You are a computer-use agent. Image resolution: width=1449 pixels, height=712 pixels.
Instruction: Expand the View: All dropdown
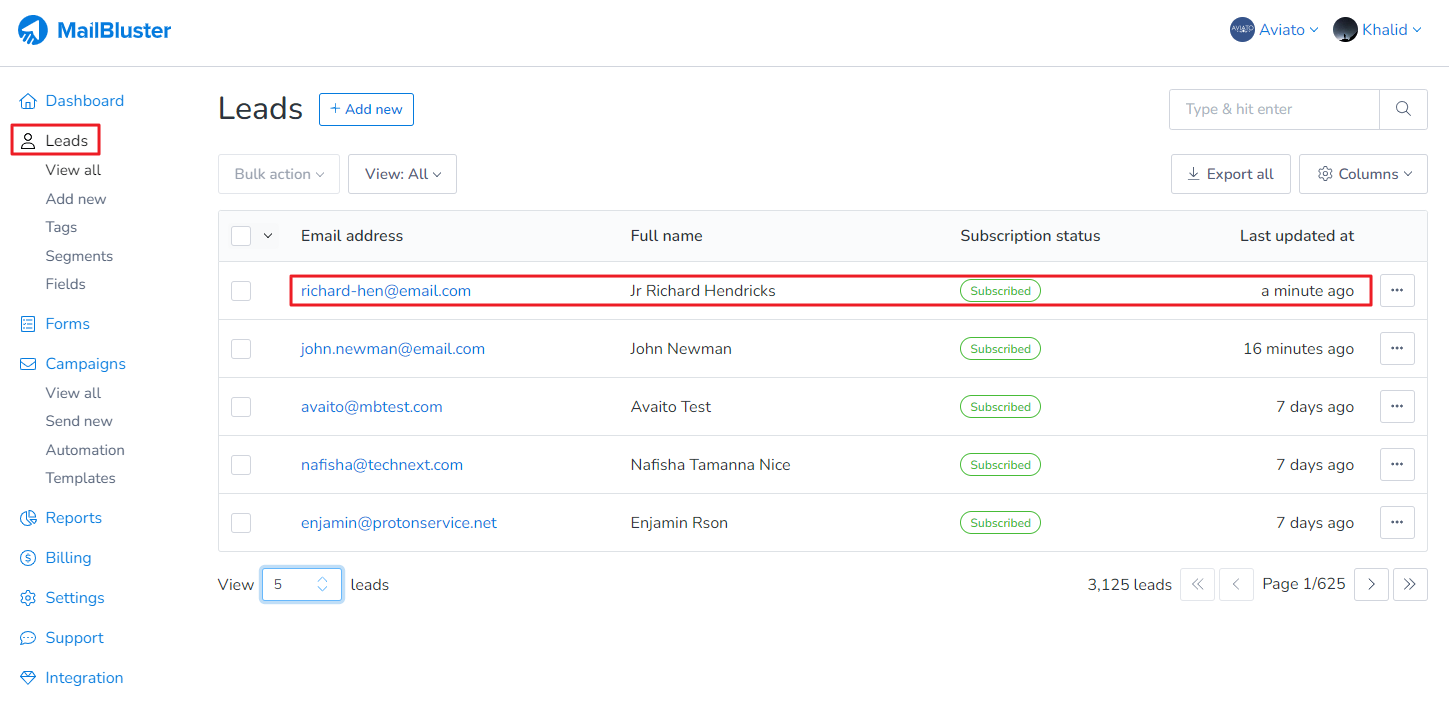402,174
